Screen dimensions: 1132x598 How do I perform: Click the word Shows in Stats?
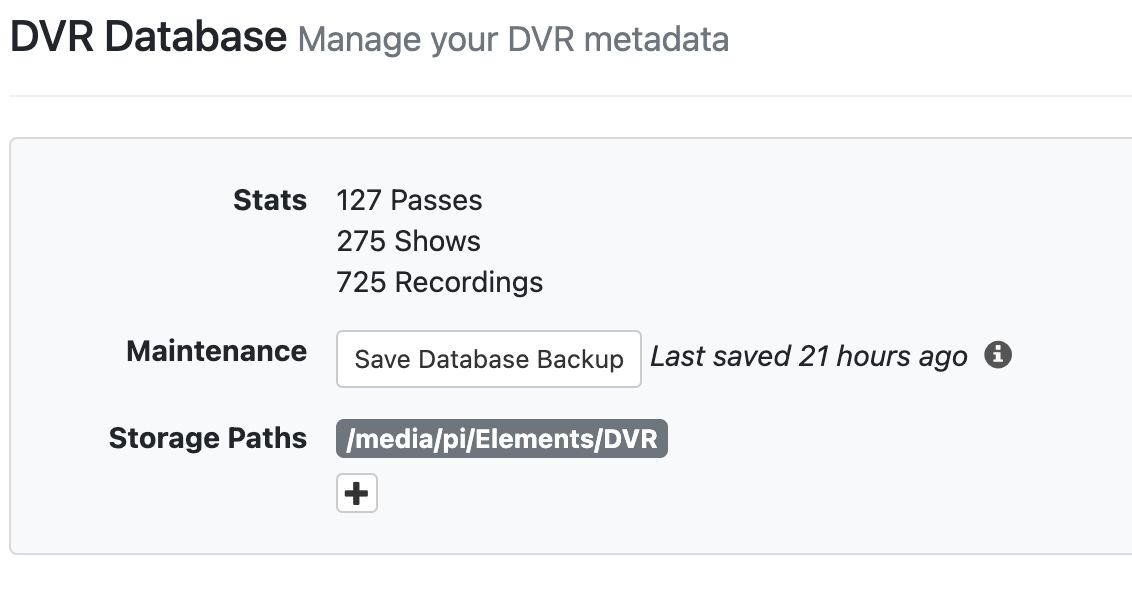(437, 241)
